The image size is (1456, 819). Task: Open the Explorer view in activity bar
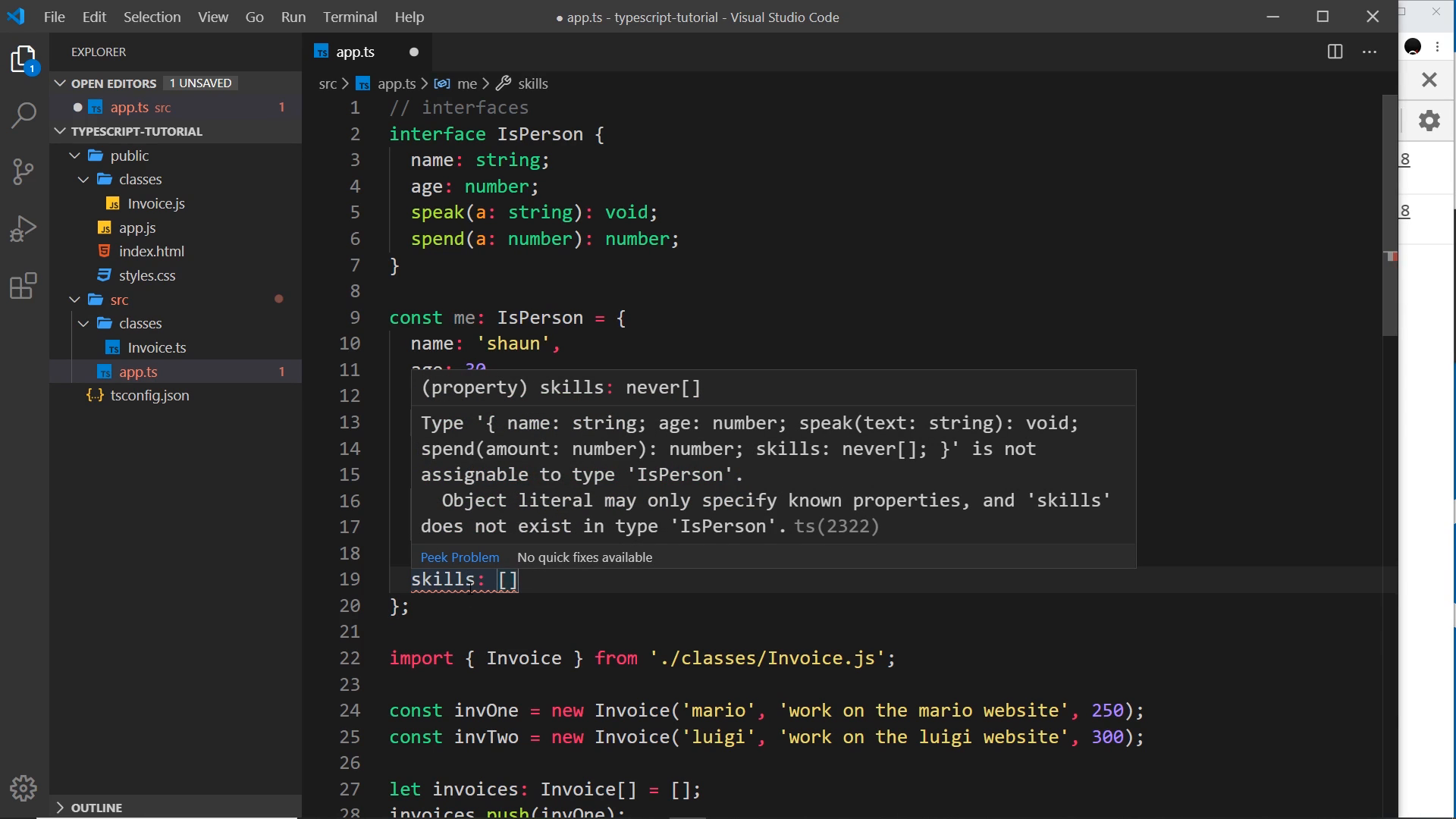pyautogui.click(x=24, y=60)
